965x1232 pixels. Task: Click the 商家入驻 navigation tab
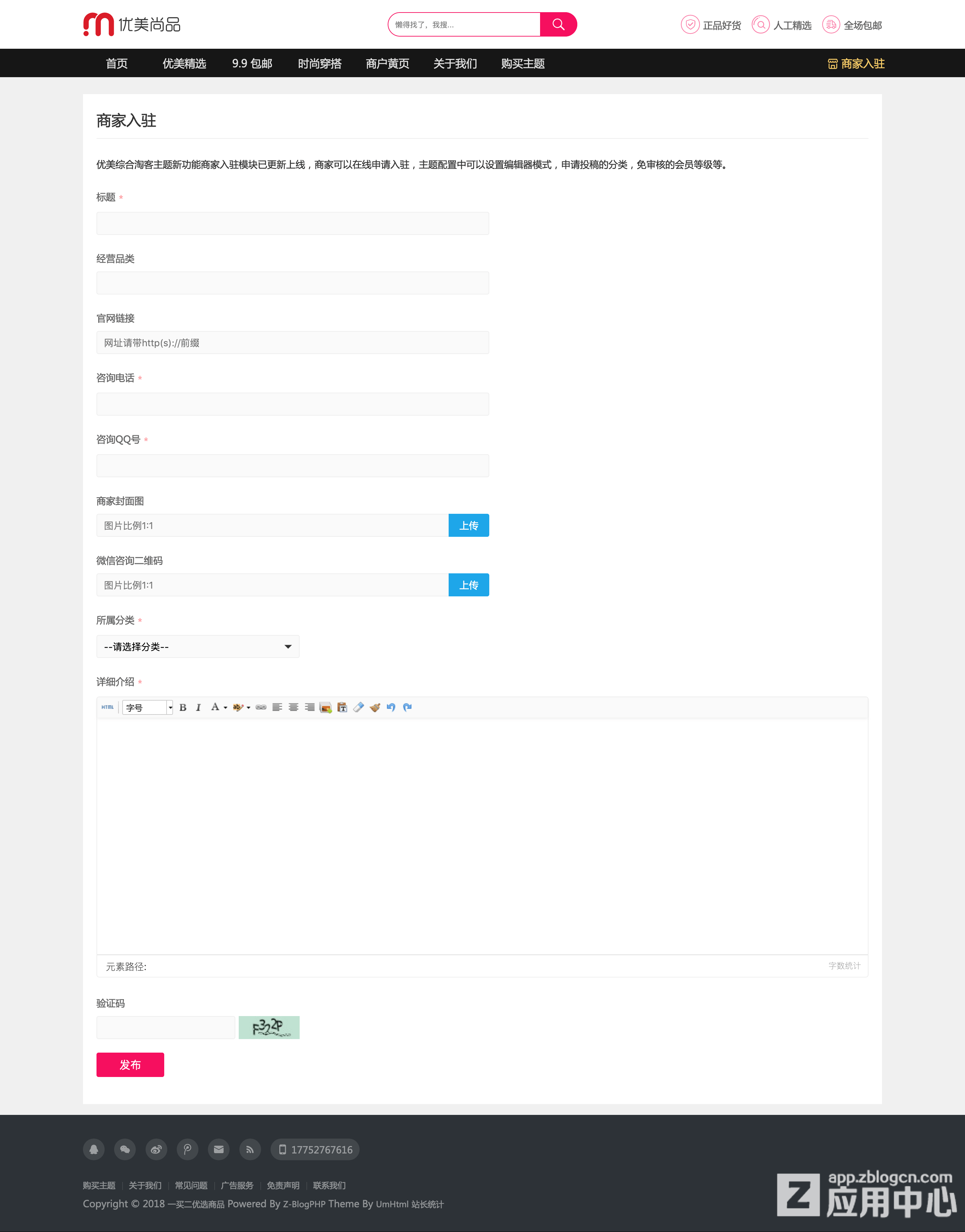[x=855, y=63]
